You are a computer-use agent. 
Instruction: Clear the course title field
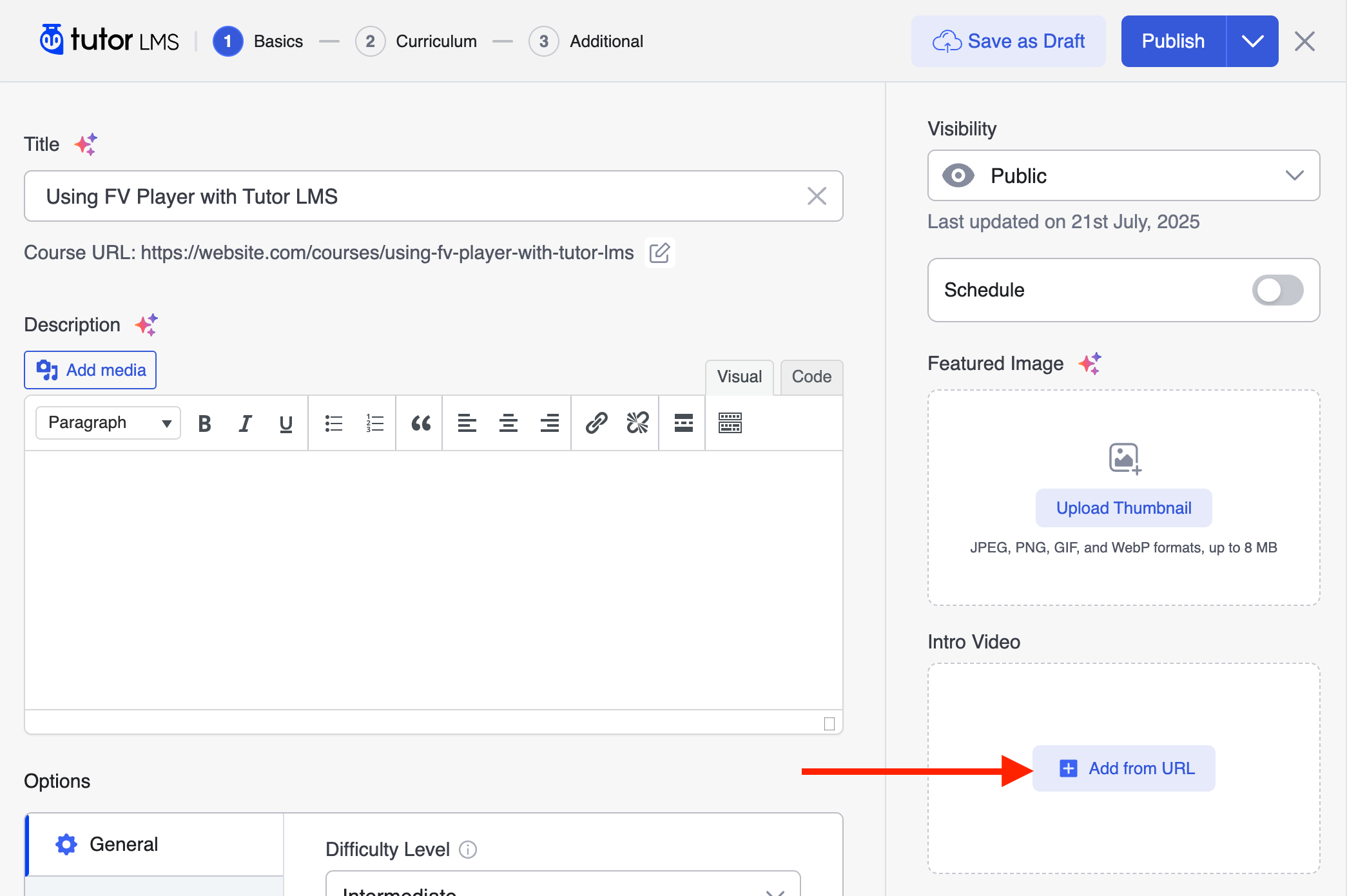(x=817, y=196)
